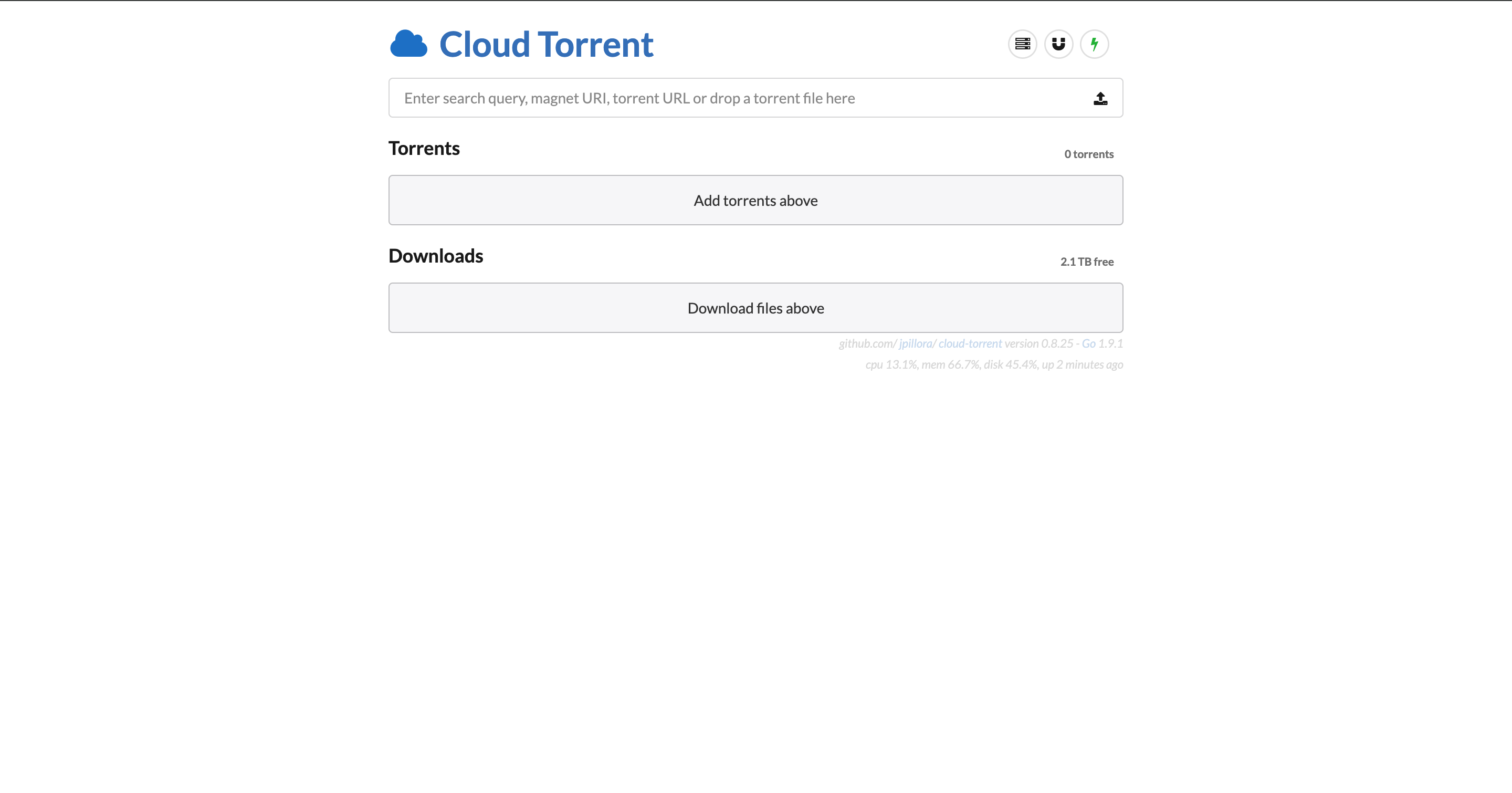This screenshot has width=1512, height=793.
Task: Click the Cloud Torrent title text
Action: [546, 45]
